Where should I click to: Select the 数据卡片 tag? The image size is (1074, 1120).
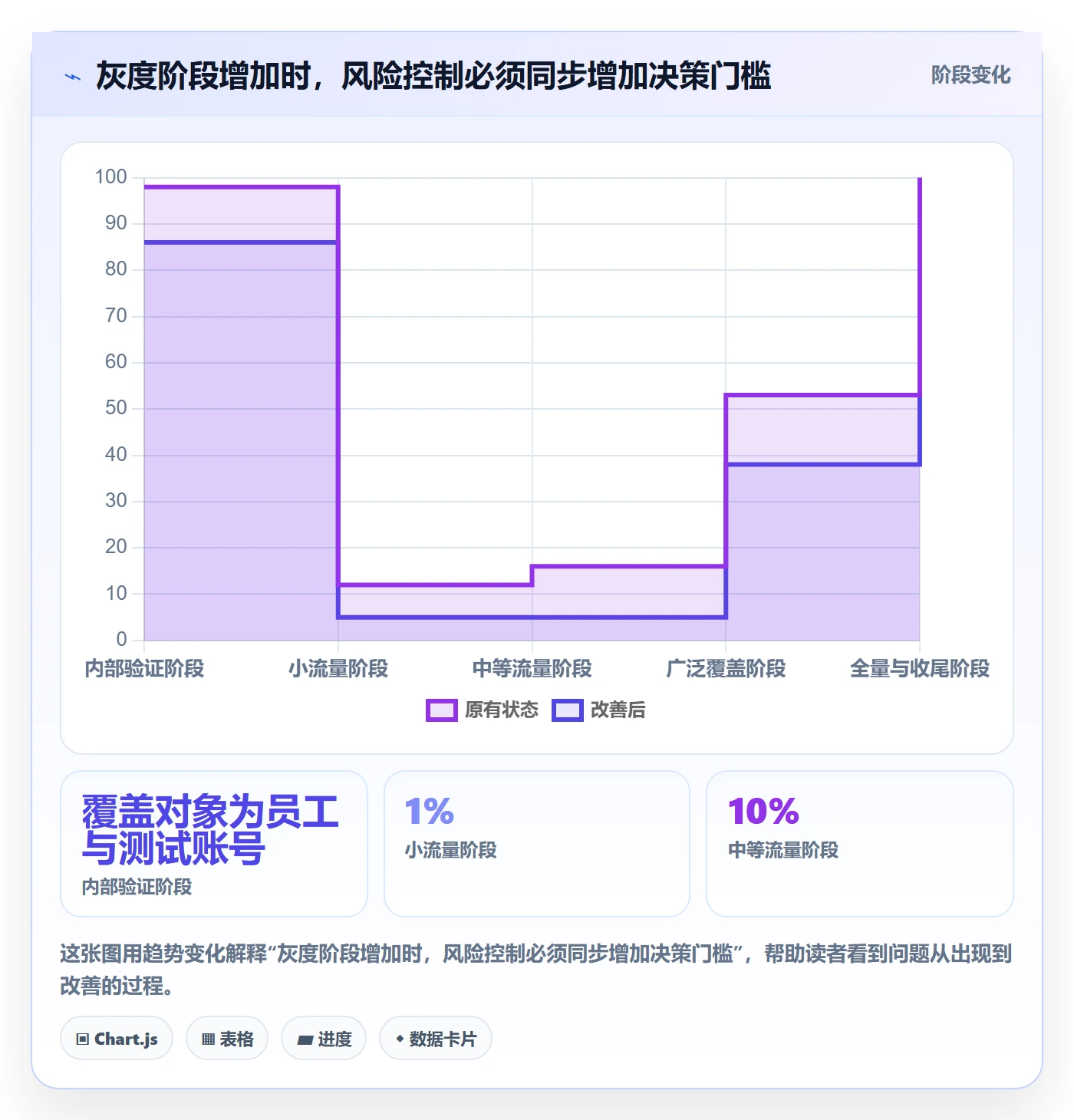click(x=436, y=1039)
